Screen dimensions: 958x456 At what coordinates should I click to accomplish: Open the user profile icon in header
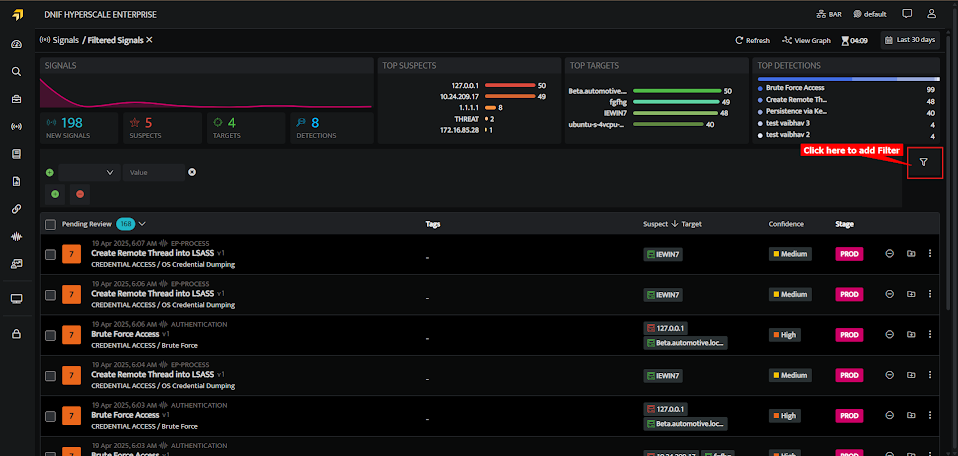931,13
